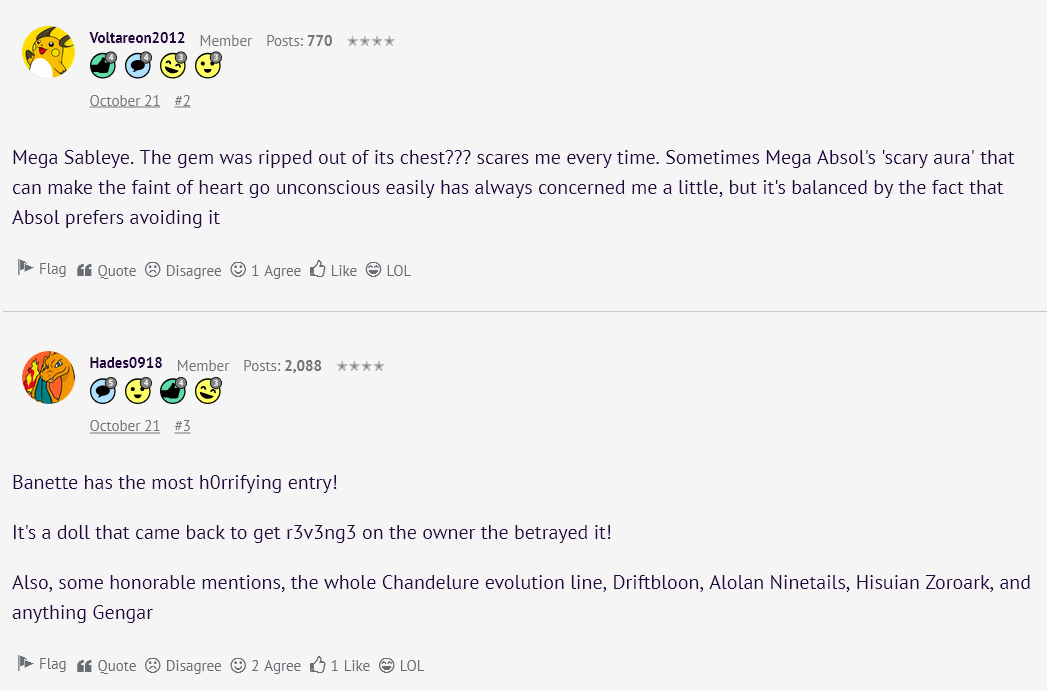Like Voltareon2012's post
The image size is (1047, 691).
tap(334, 270)
